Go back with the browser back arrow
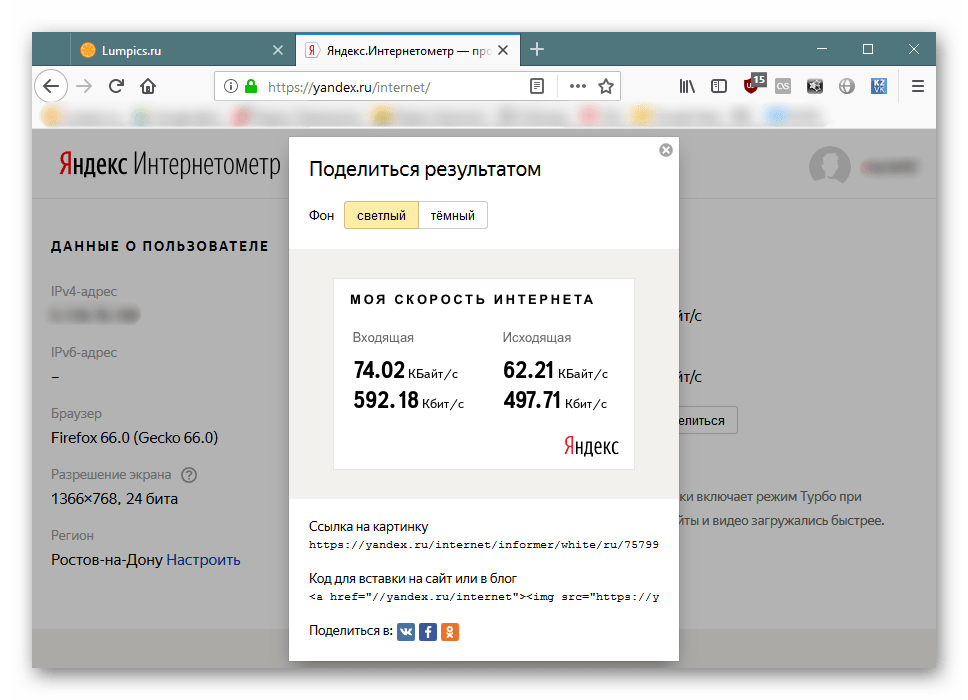 click(51, 86)
